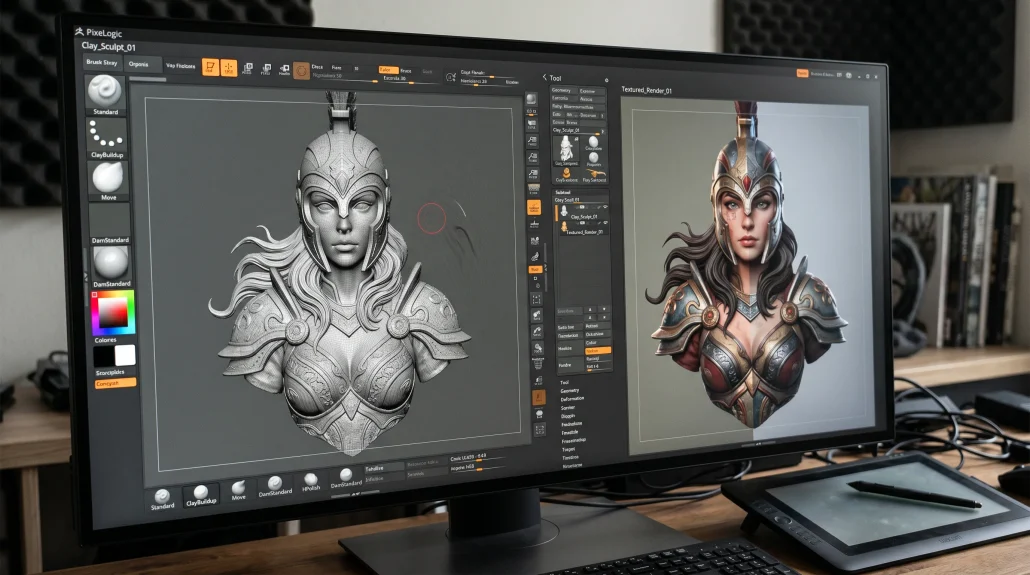Select the DamStandard sphere brush in left panel
The width and height of the screenshot is (1030, 575).
(x=110, y=267)
